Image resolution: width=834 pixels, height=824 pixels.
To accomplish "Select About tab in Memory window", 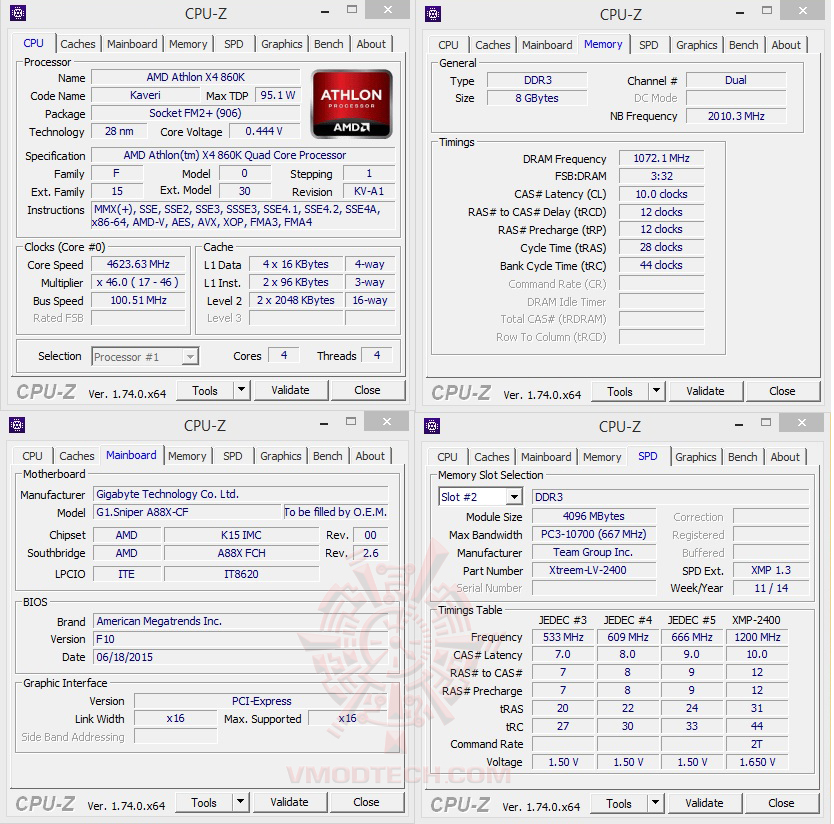I will (x=786, y=45).
